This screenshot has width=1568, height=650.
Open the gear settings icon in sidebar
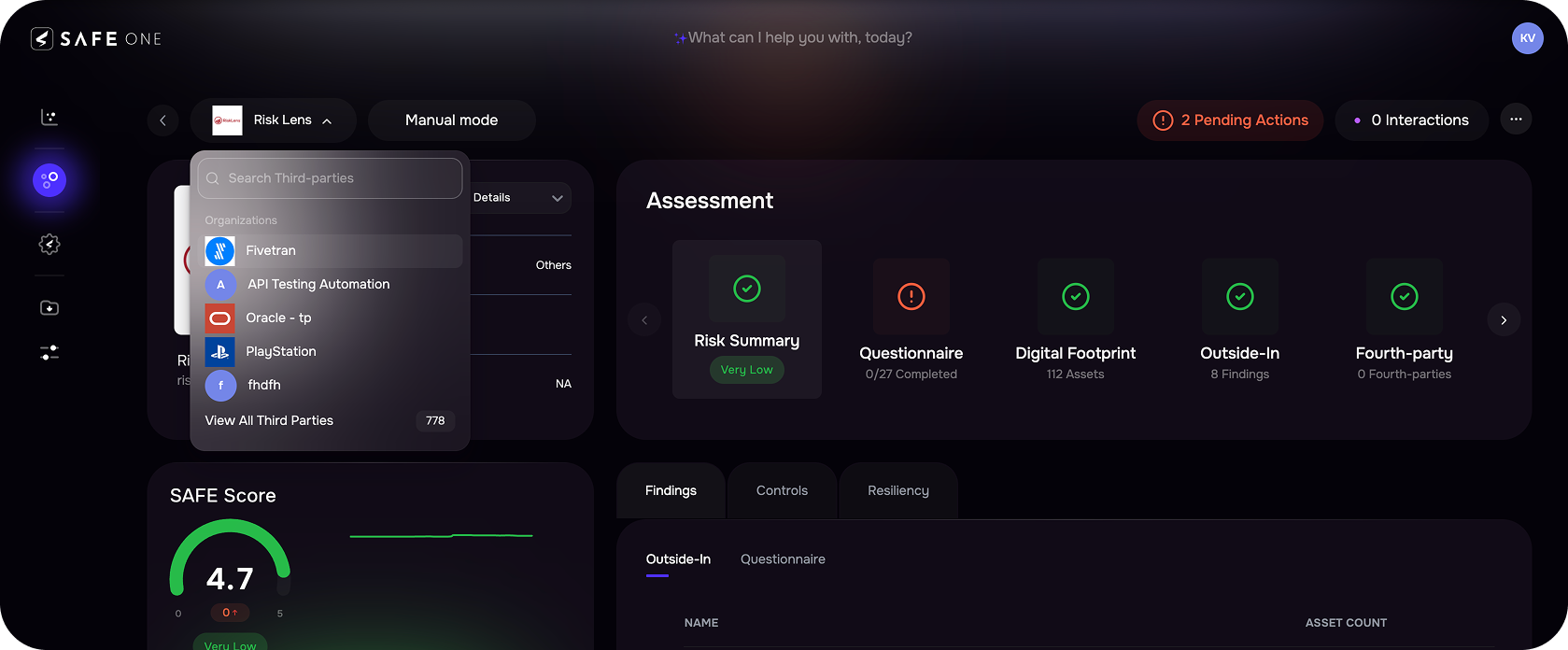coord(49,244)
